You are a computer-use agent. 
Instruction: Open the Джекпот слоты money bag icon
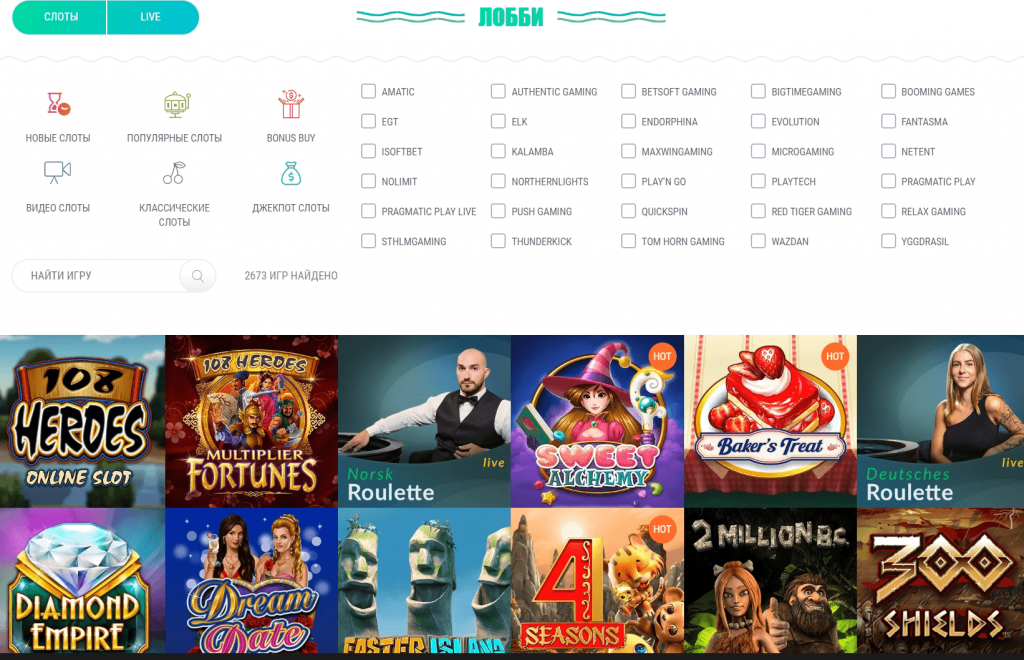click(291, 173)
